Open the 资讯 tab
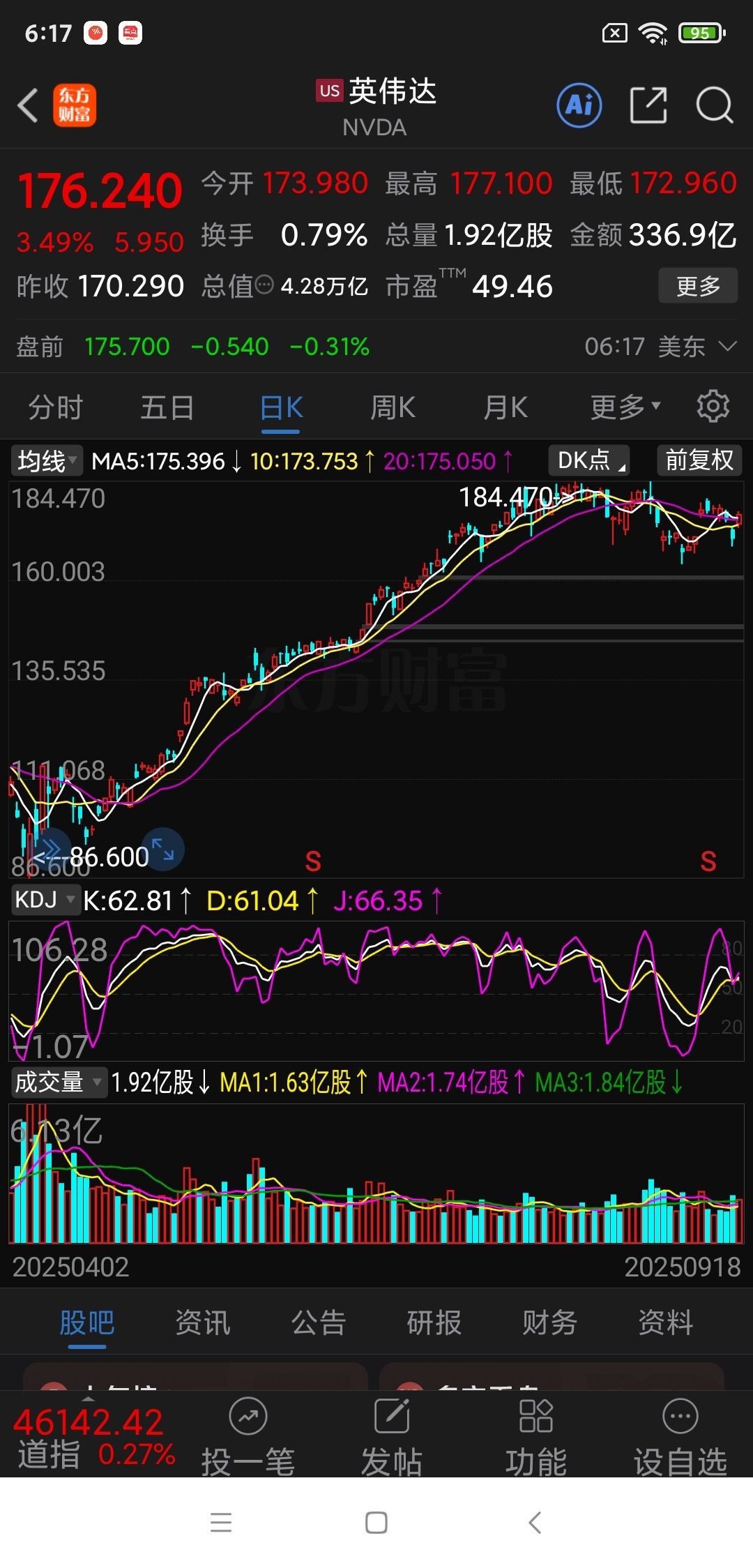753x1568 pixels. pos(203,1322)
